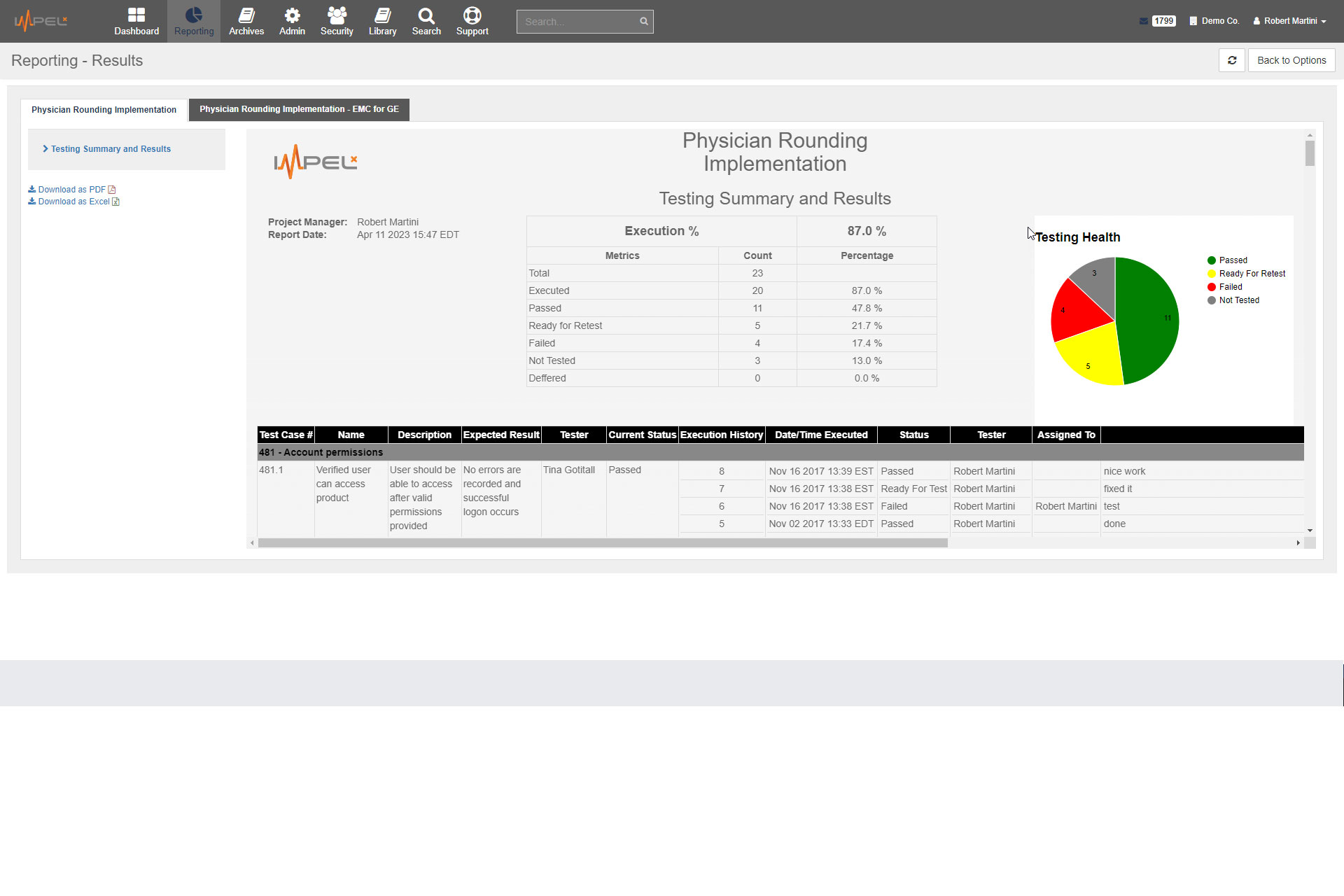Click the report horizontal scrollbar thumb
Image resolution: width=1344 pixels, height=896 pixels.
tap(603, 543)
